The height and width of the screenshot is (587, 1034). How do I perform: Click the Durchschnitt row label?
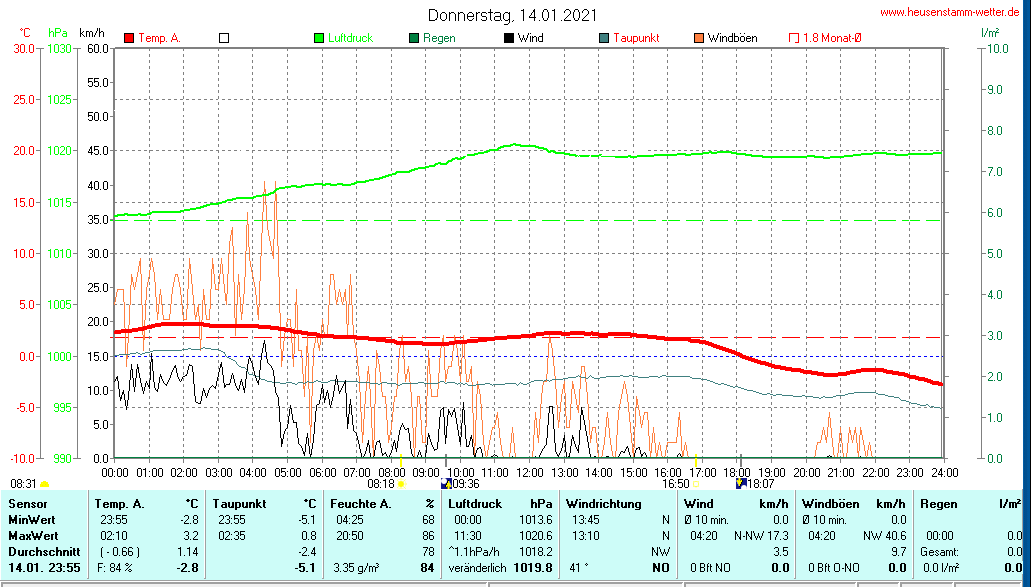pos(44,551)
